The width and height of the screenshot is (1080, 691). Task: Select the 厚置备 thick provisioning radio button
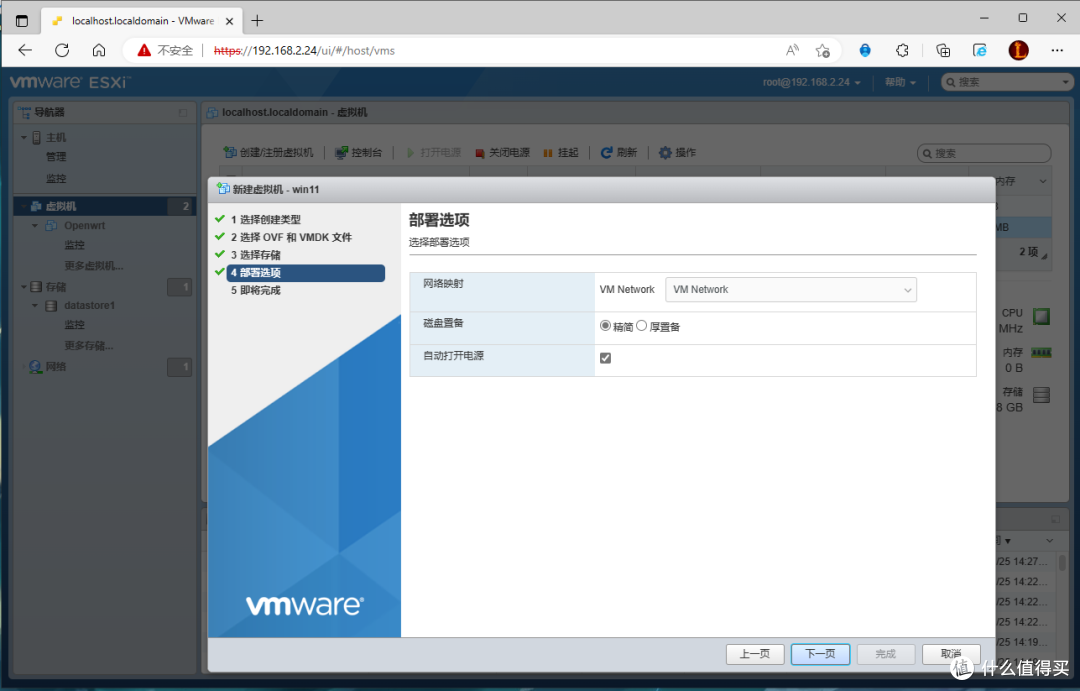click(x=642, y=326)
